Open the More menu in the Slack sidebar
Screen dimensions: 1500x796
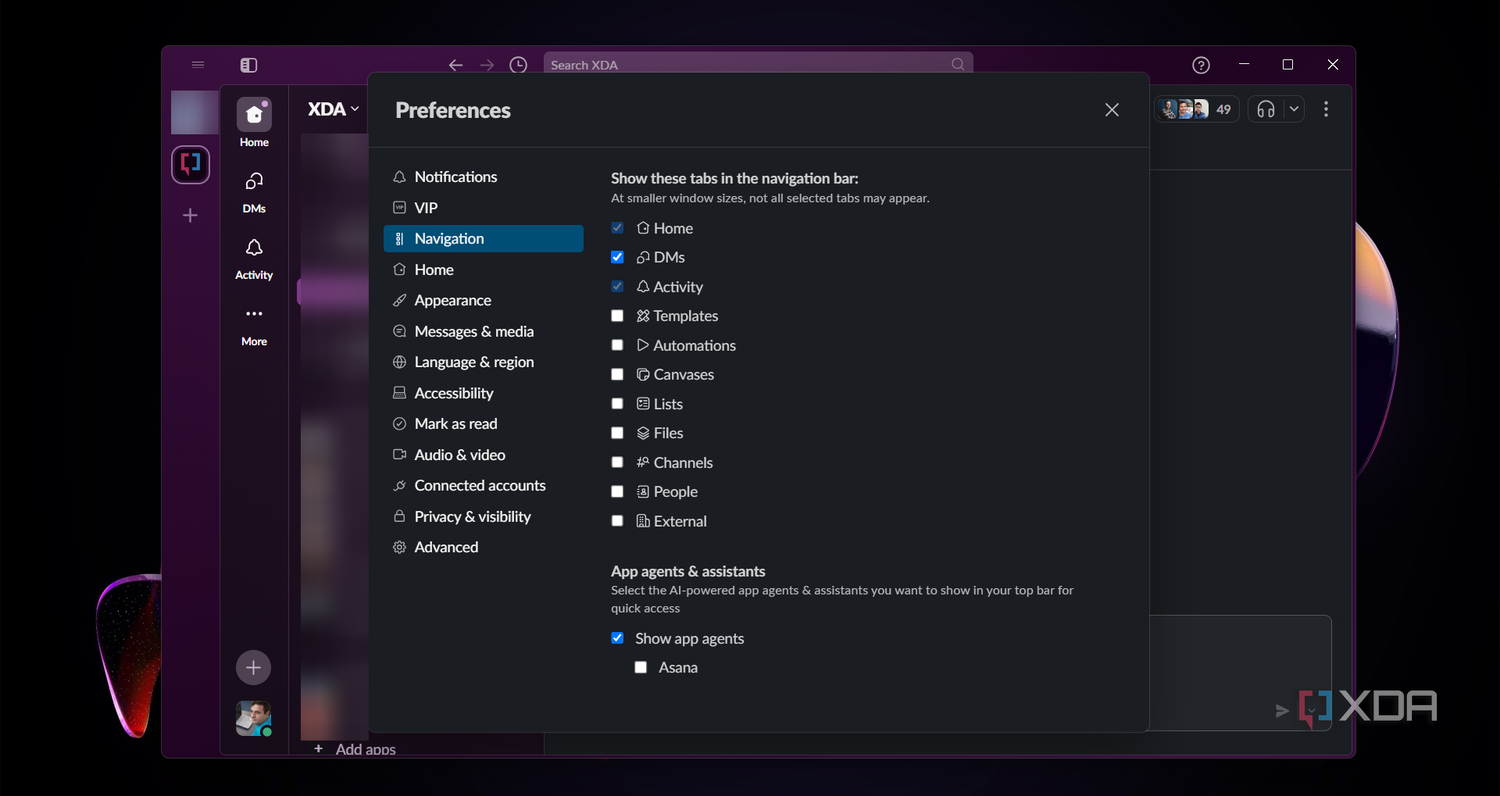254,324
